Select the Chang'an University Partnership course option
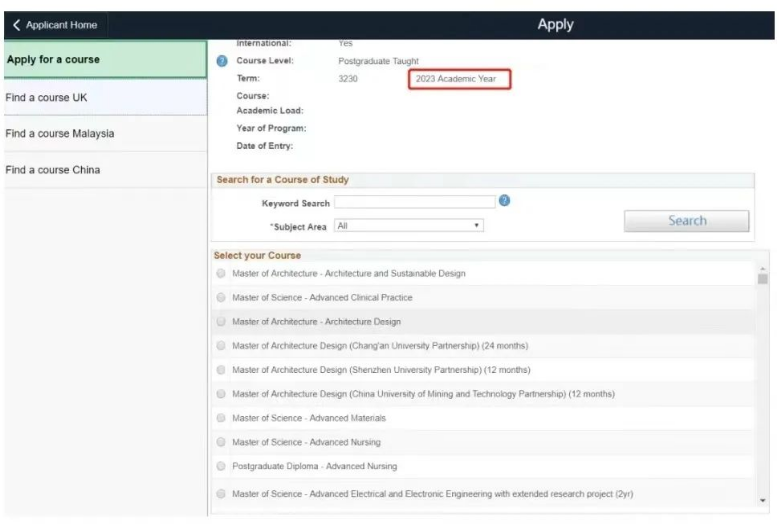 pyautogui.click(x=221, y=345)
